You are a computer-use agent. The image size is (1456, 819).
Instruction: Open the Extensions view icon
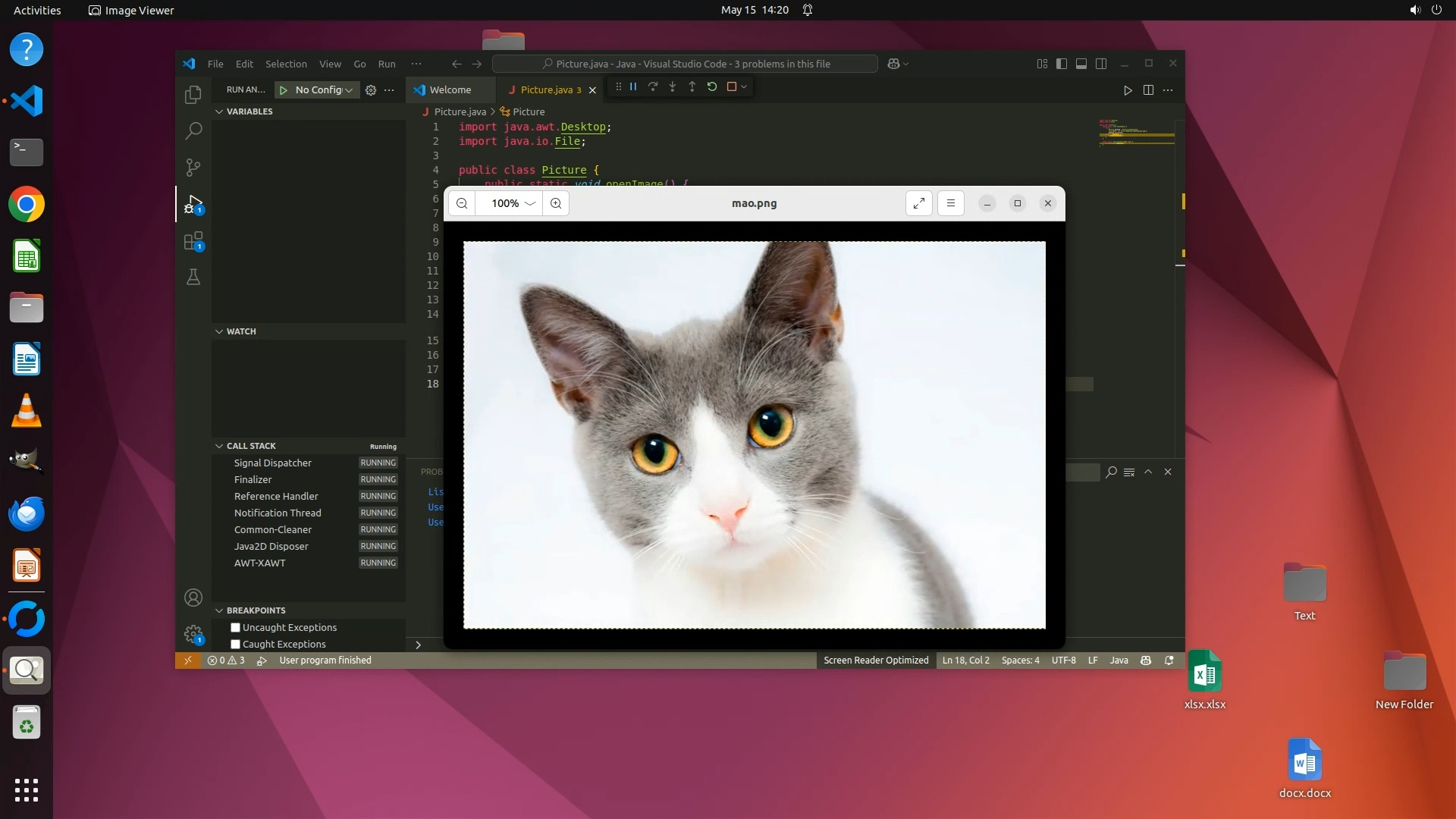pyautogui.click(x=193, y=241)
